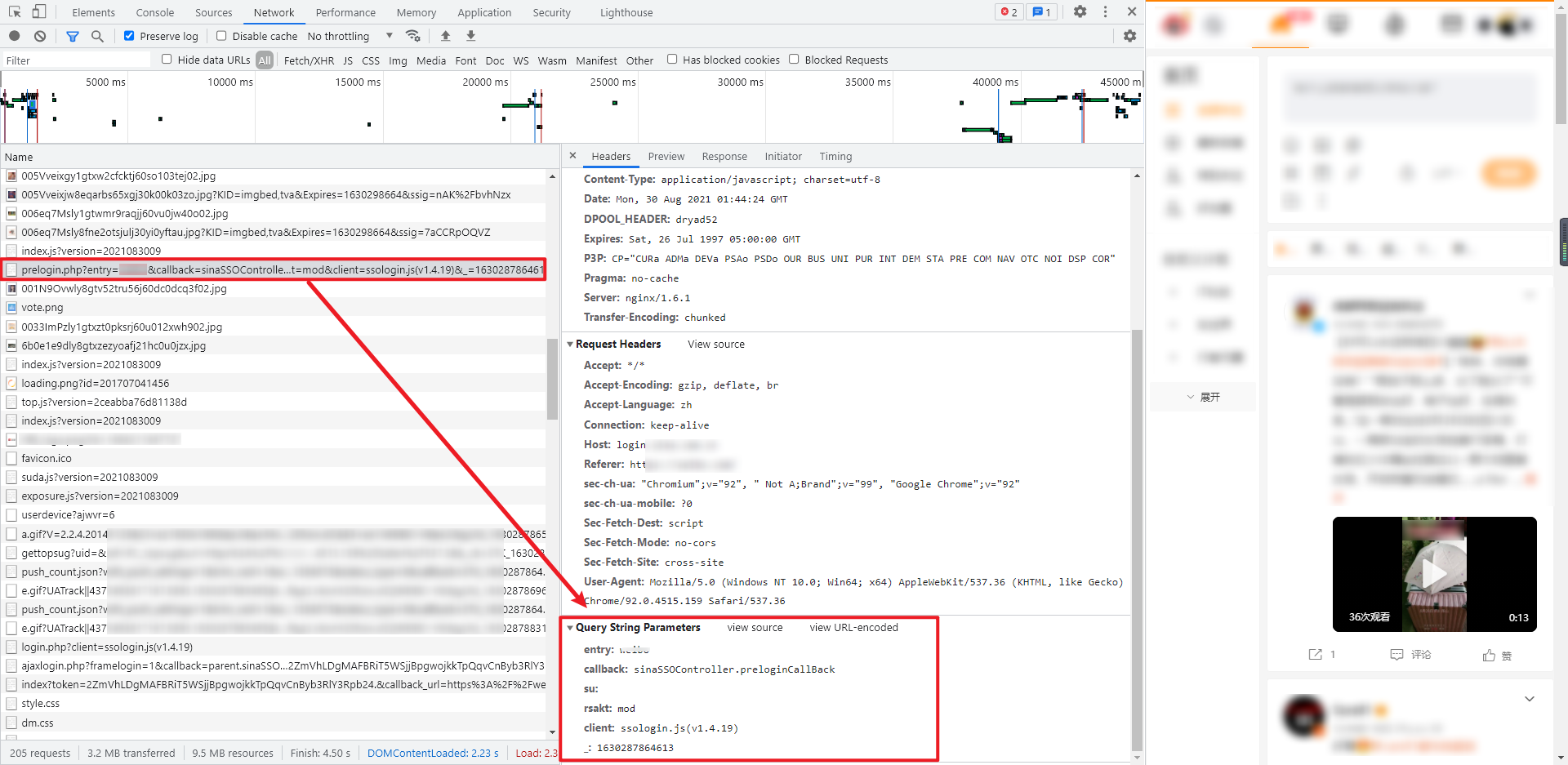Screen dimensions: 1568x765
Task: Click the 20000 ms timeline marker area
Action: coord(484,82)
